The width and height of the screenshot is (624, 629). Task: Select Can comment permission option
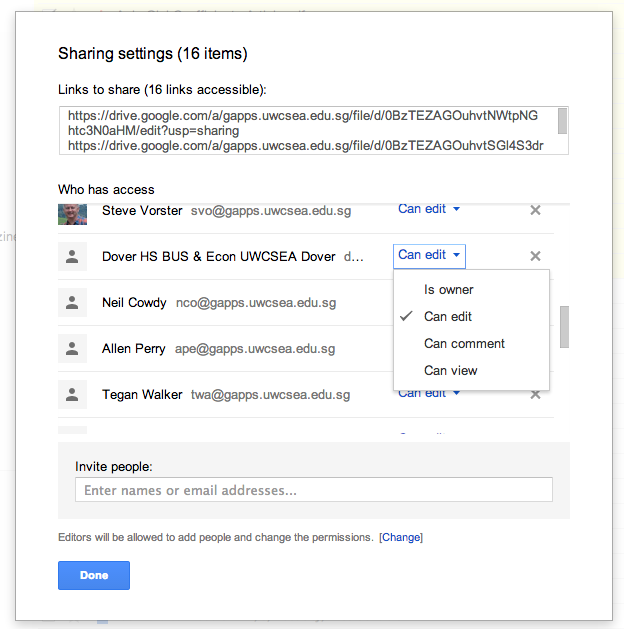coord(465,344)
